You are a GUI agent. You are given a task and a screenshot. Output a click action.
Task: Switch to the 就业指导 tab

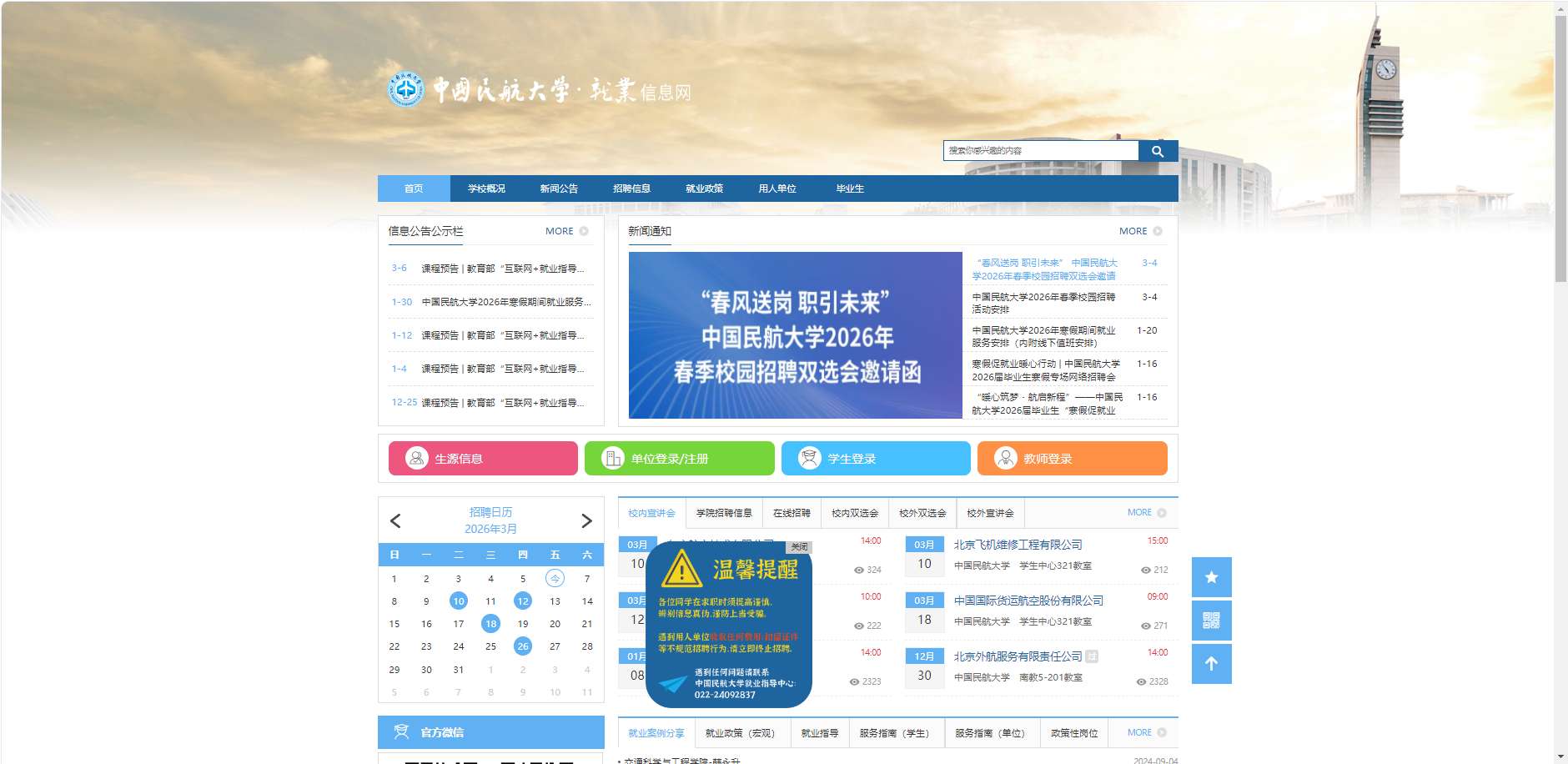pyautogui.click(x=819, y=733)
